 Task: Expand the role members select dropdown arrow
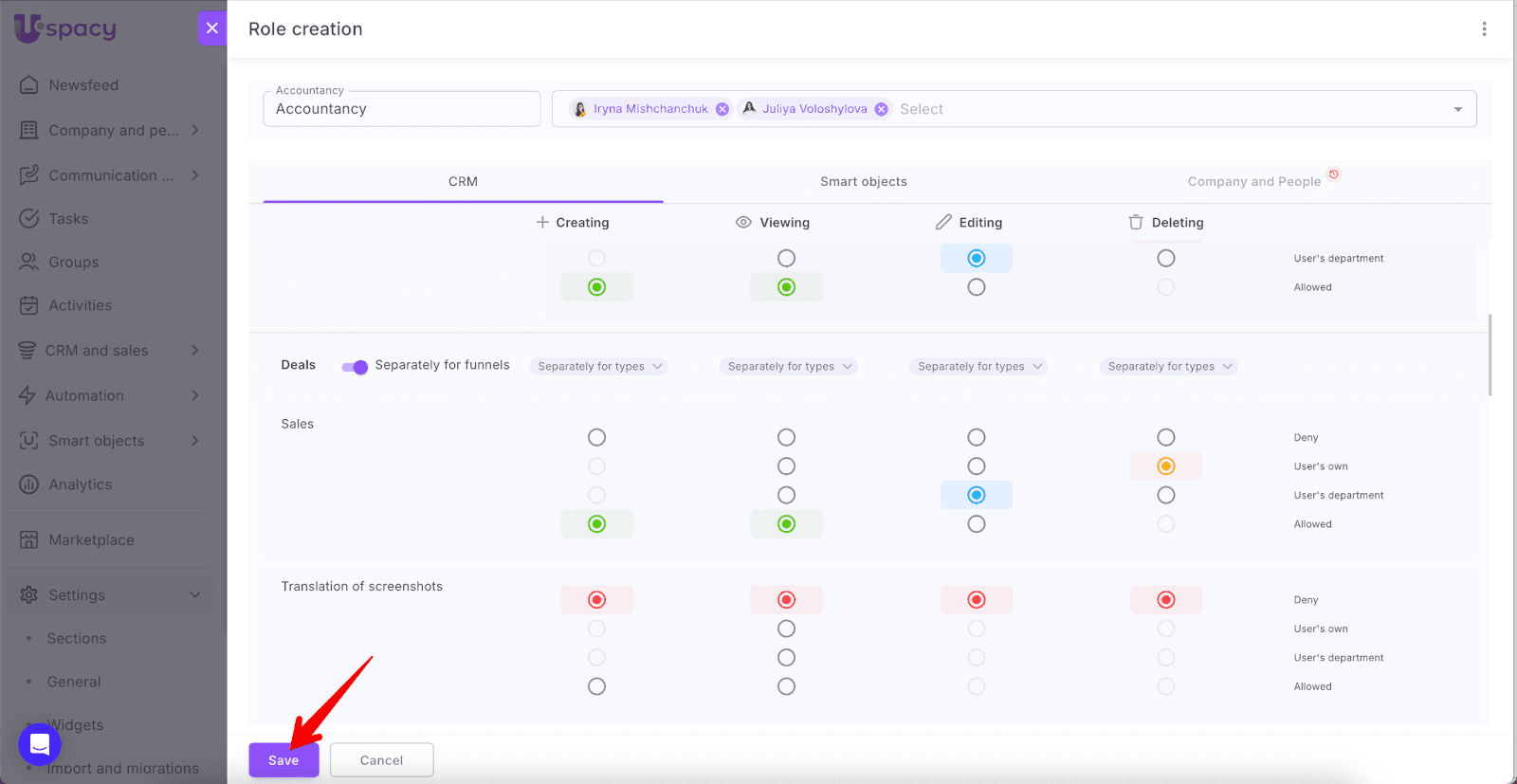tap(1457, 110)
